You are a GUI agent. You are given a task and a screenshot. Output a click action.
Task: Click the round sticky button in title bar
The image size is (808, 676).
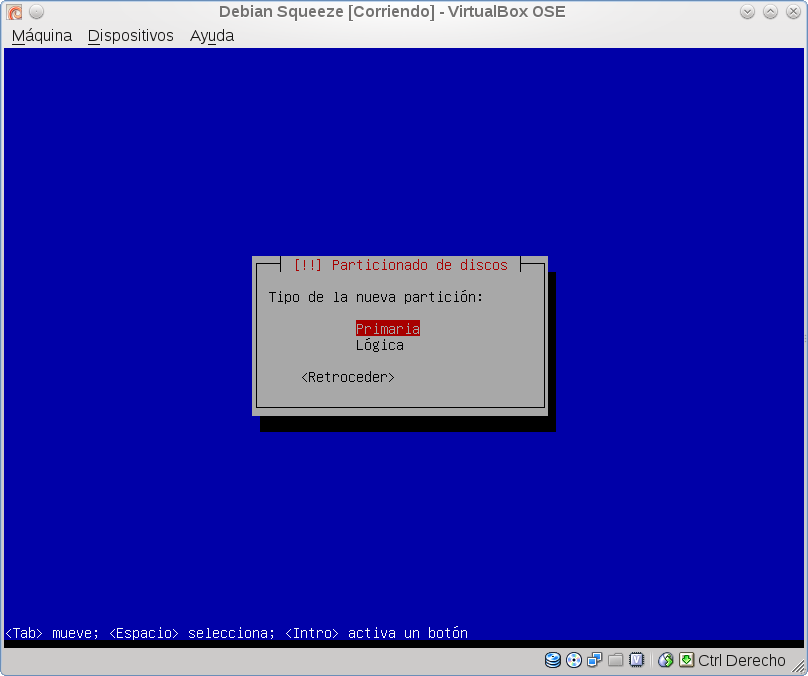36,12
